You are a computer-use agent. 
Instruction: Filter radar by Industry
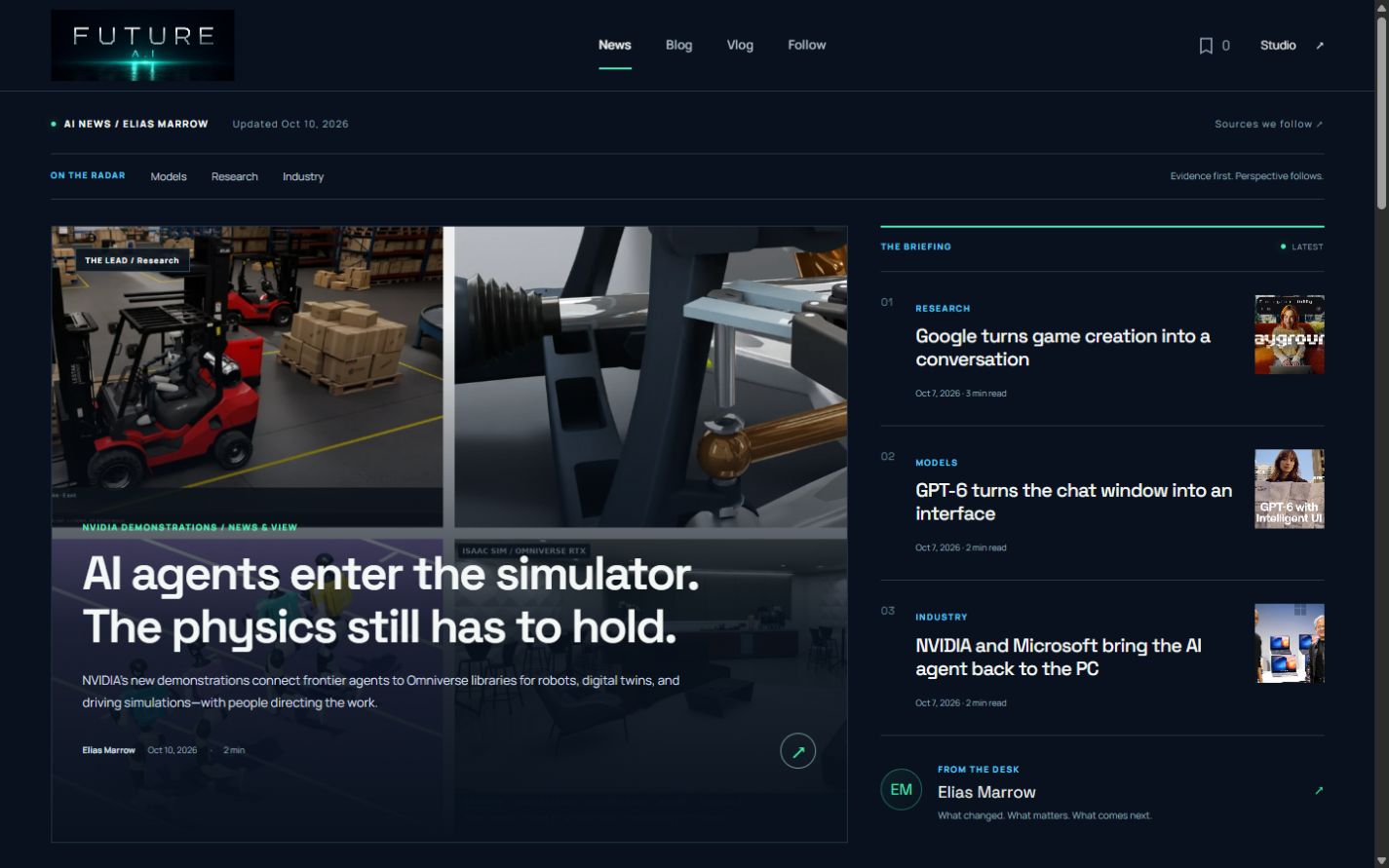(x=303, y=176)
